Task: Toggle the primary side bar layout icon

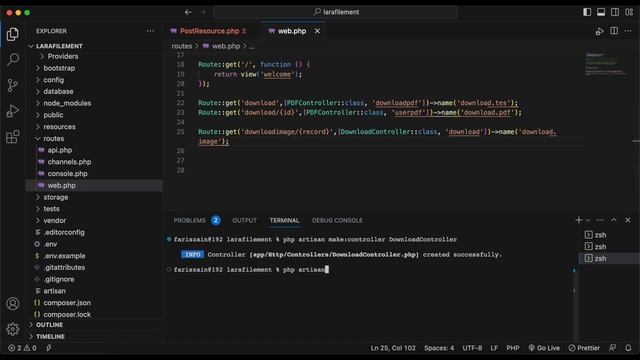Action: click(x=587, y=12)
